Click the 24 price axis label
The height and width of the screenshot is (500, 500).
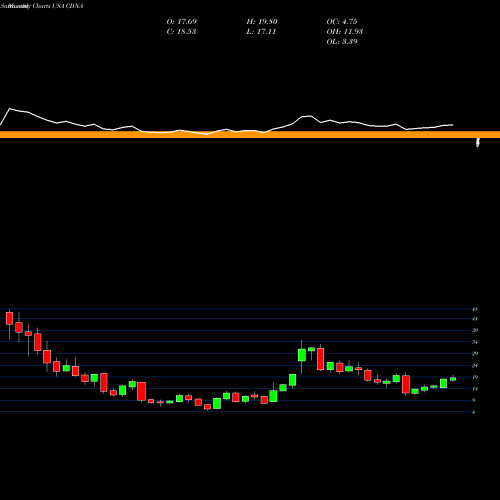click(x=475, y=366)
